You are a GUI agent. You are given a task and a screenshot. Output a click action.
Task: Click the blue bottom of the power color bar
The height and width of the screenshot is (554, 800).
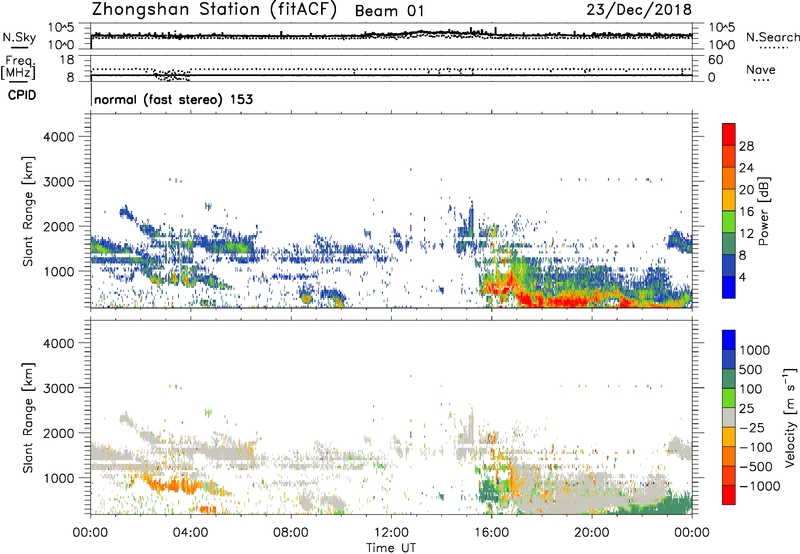pyautogui.click(x=729, y=287)
